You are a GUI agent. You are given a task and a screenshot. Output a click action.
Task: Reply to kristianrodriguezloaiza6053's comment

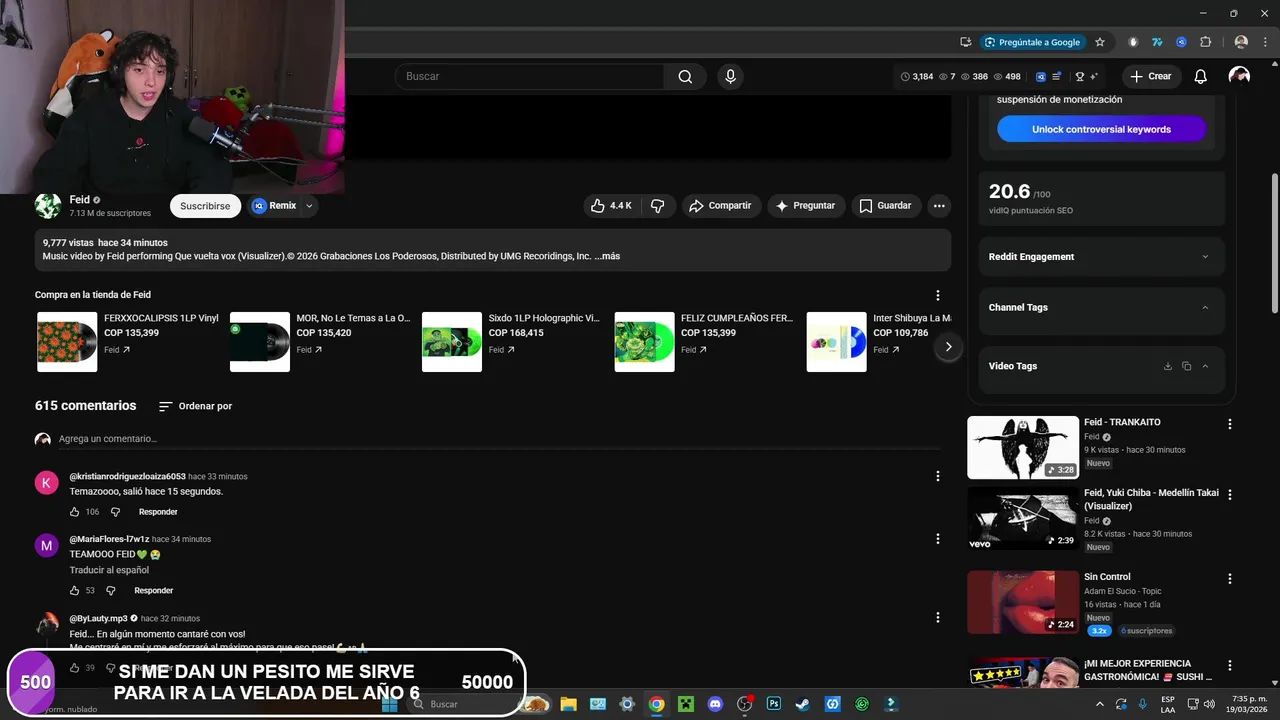point(158,512)
